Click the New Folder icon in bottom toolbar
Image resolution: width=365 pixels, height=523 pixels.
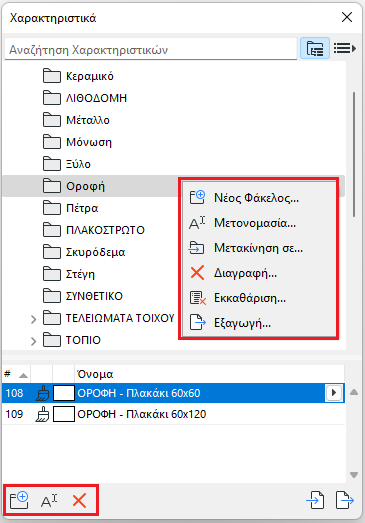19,500
